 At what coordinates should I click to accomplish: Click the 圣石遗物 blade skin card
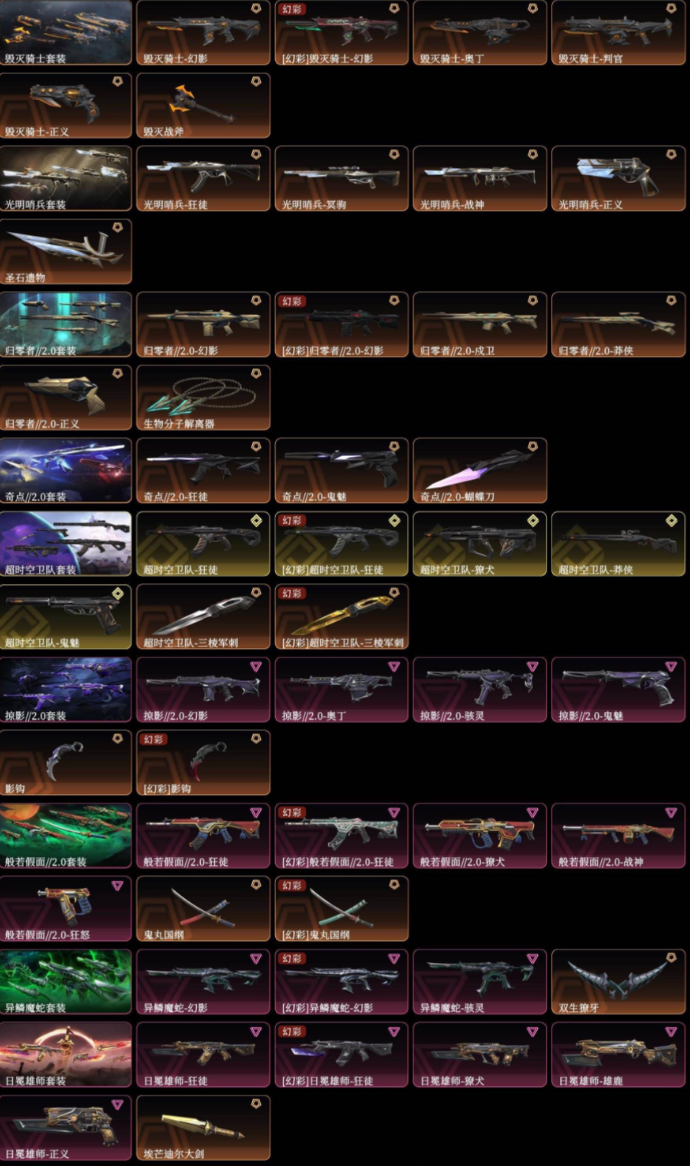[x=65, y=251]
